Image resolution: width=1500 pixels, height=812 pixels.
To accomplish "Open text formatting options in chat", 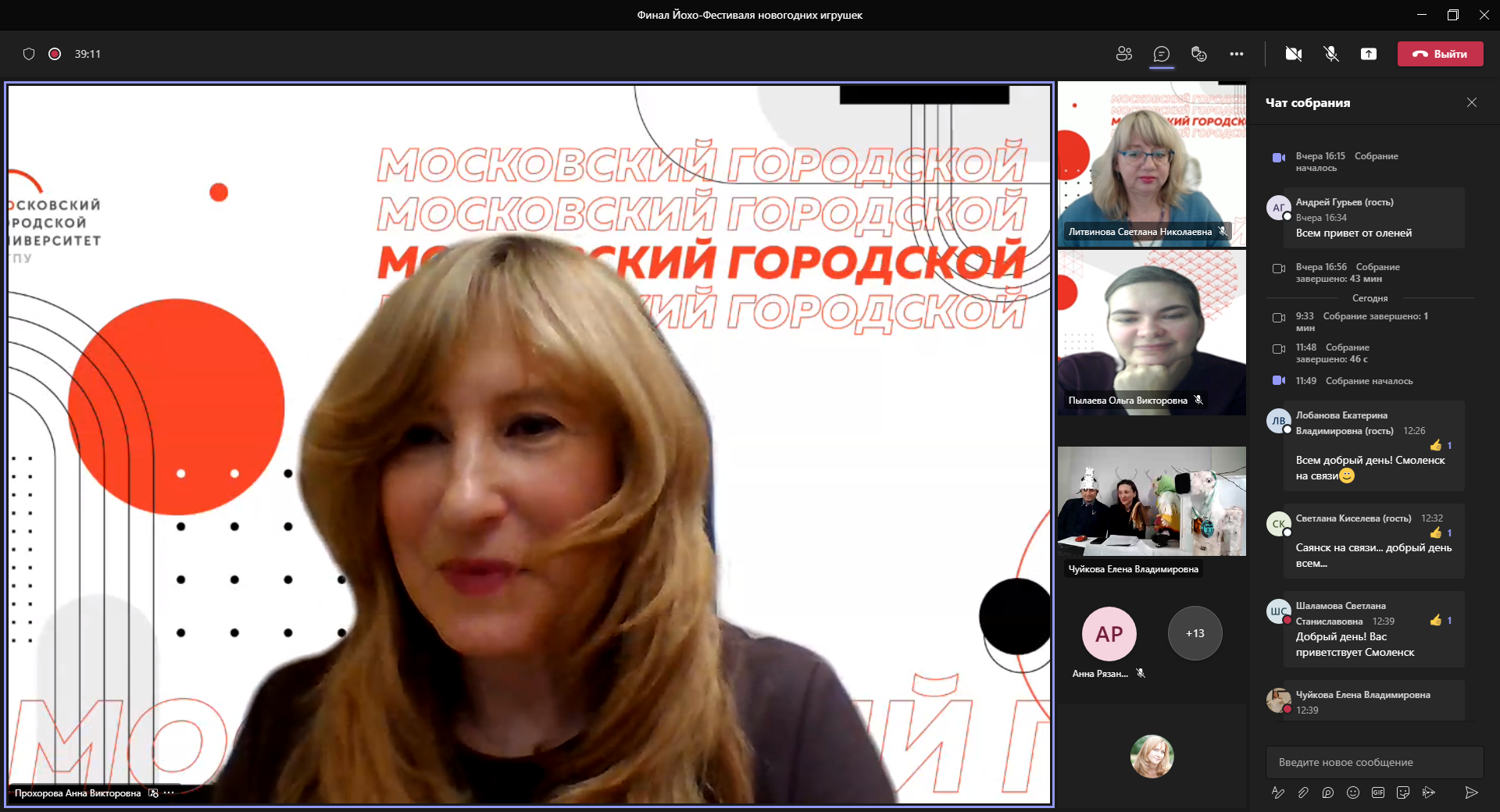I will coord(1278,792).
